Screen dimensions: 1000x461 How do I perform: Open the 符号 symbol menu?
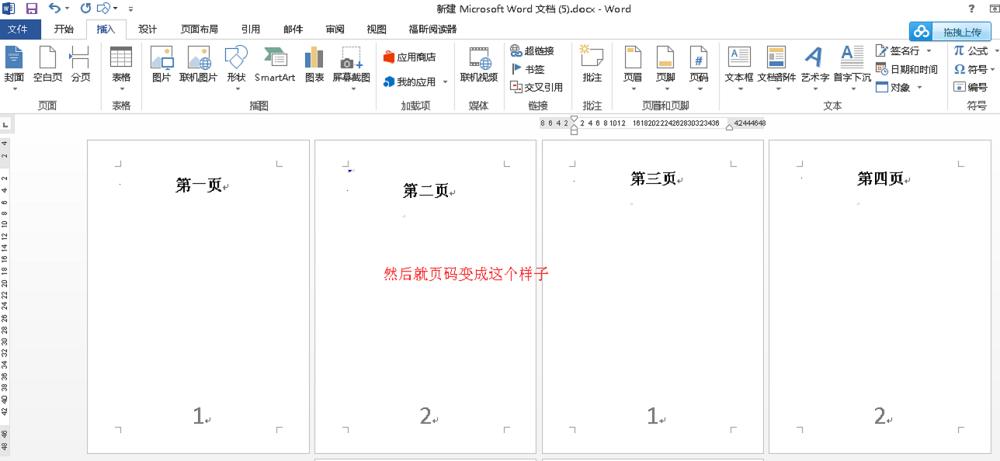[974, 69]
